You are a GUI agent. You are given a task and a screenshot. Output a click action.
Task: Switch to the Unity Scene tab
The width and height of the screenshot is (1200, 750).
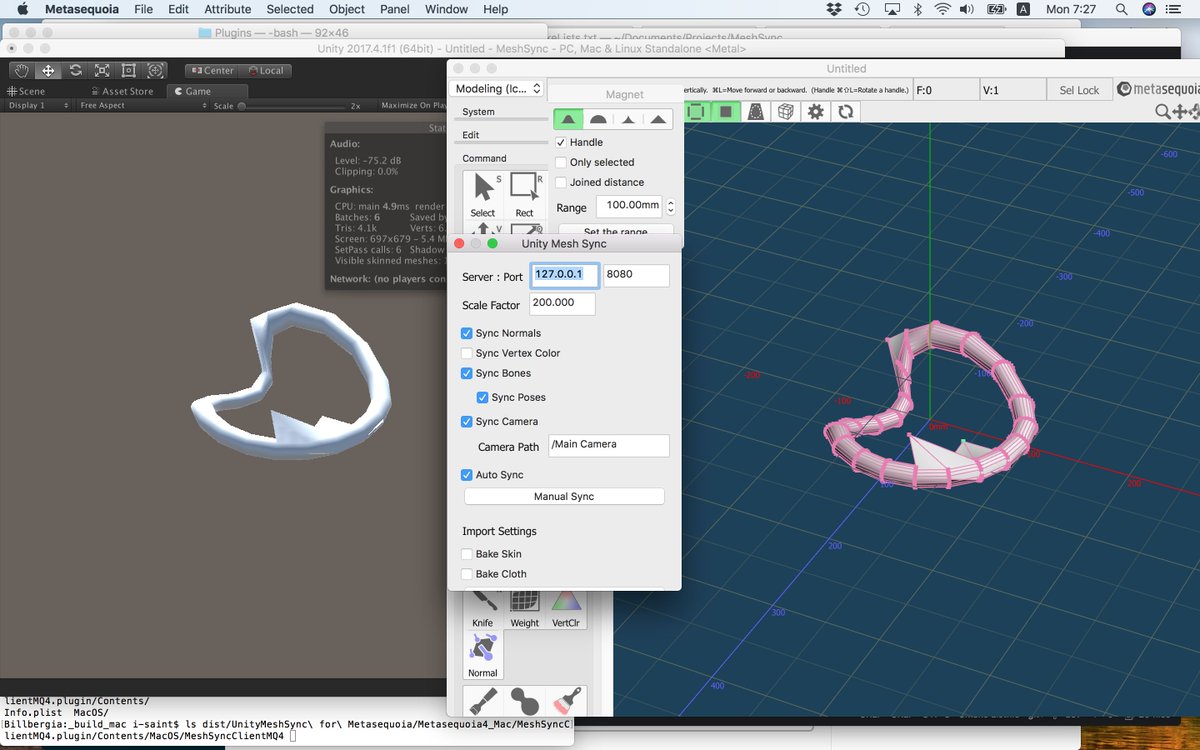click(26, 91)
